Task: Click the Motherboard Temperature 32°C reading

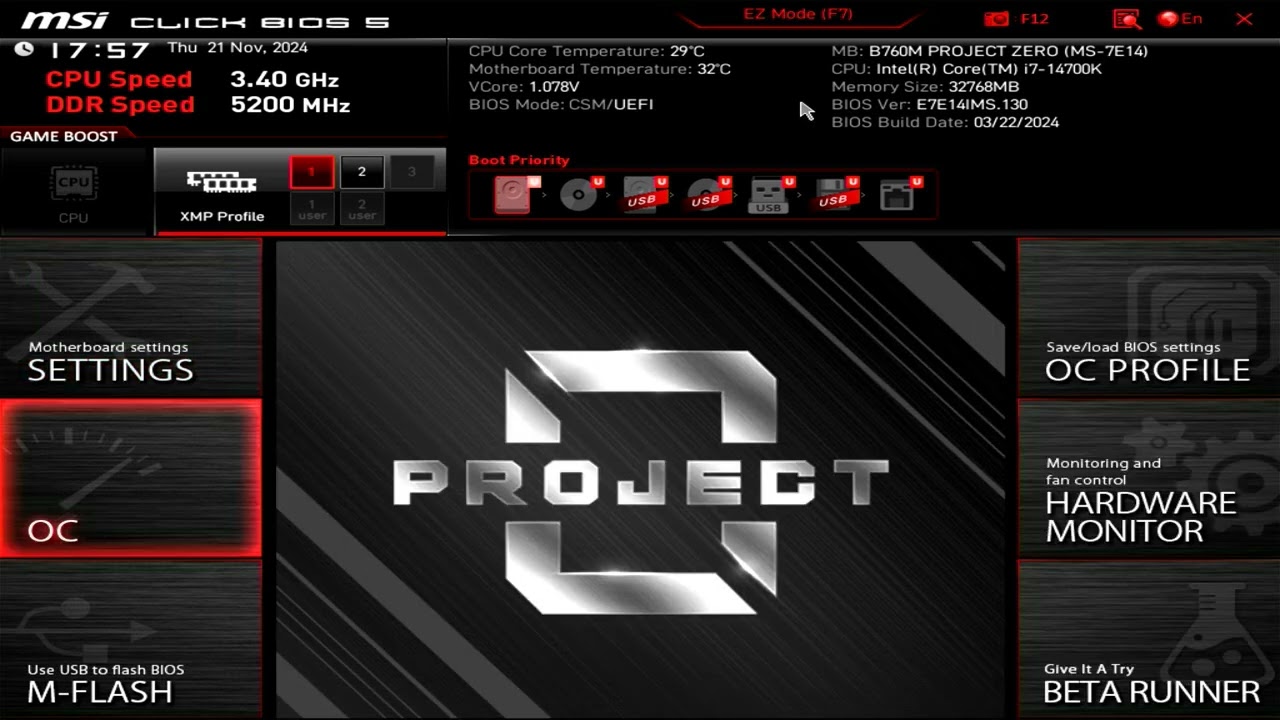Action: pos(600,69)
